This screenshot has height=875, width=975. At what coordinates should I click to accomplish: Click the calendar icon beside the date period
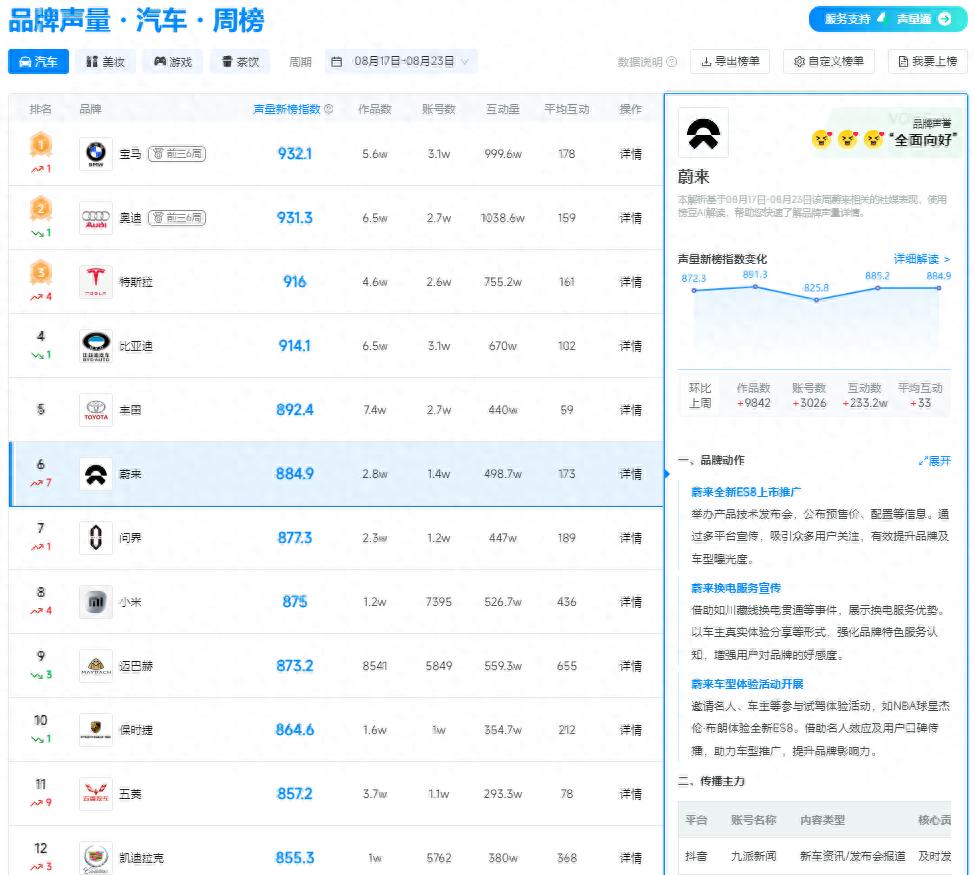(335, 61)
